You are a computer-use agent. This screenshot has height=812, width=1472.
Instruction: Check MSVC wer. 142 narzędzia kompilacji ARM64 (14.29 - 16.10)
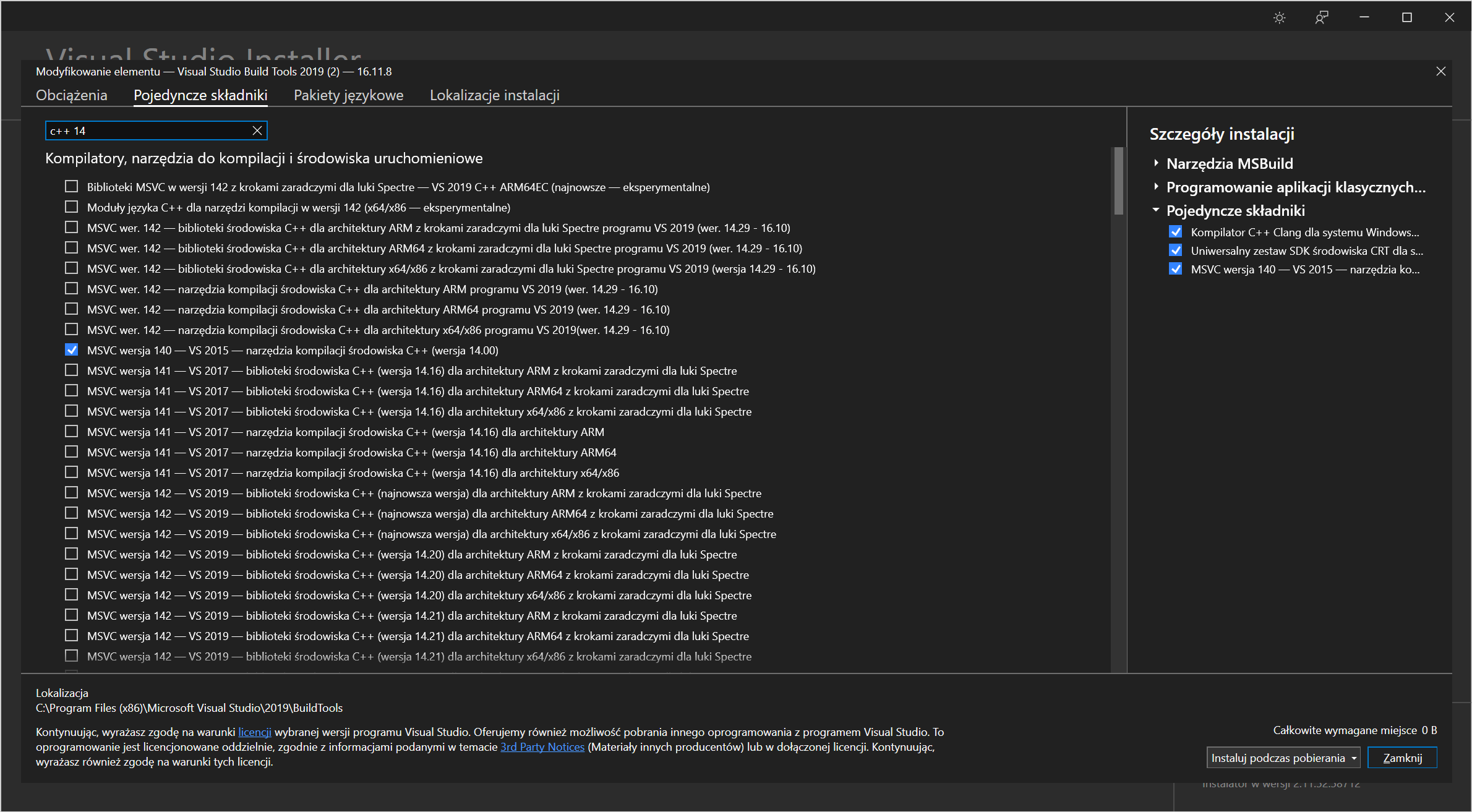pos(72,309)
